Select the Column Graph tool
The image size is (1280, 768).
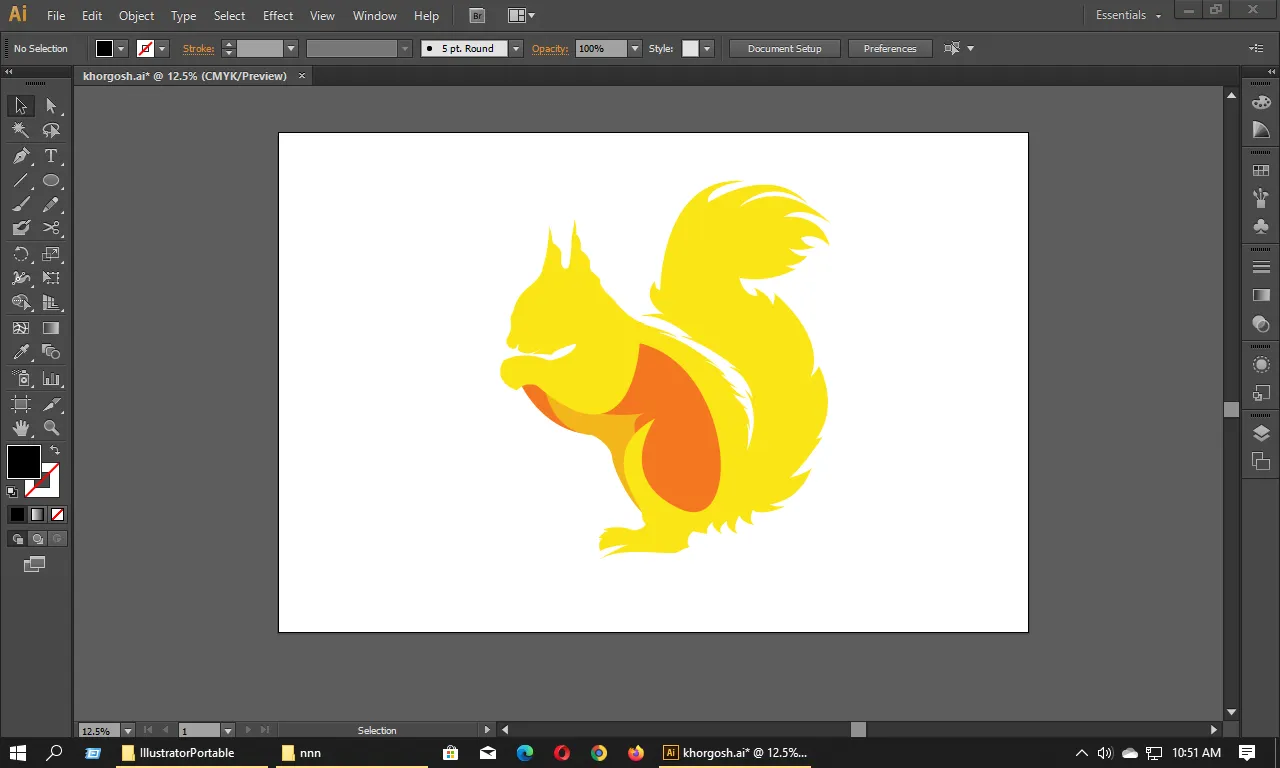51,379
